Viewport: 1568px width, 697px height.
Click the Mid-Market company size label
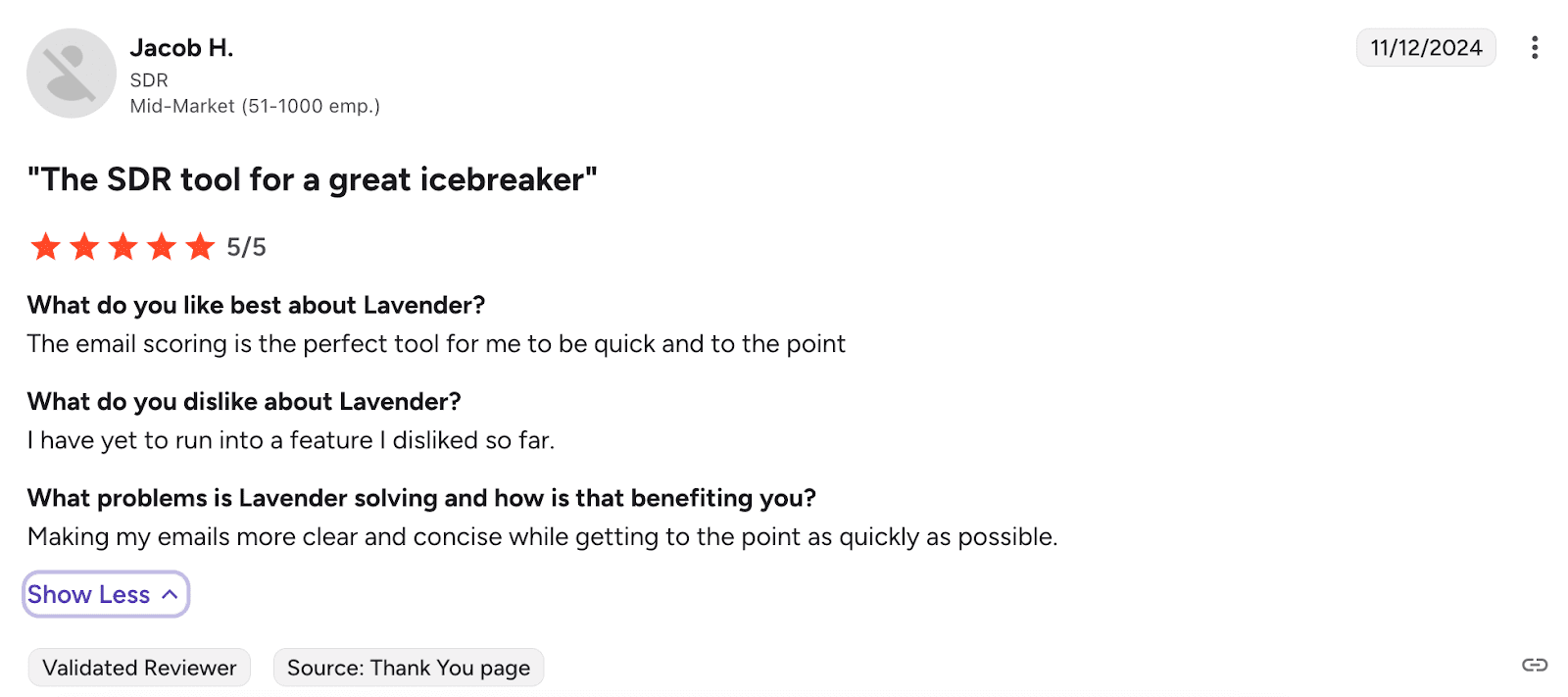click(255, 106)
